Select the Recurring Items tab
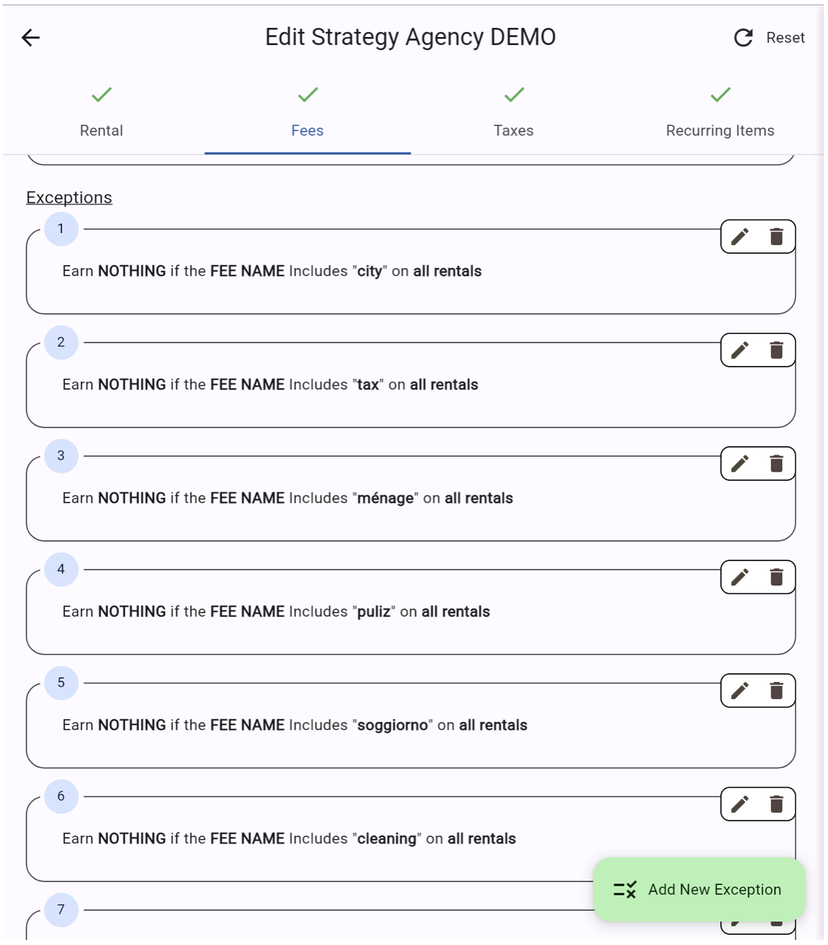The image size is (828, 945). 720,130
